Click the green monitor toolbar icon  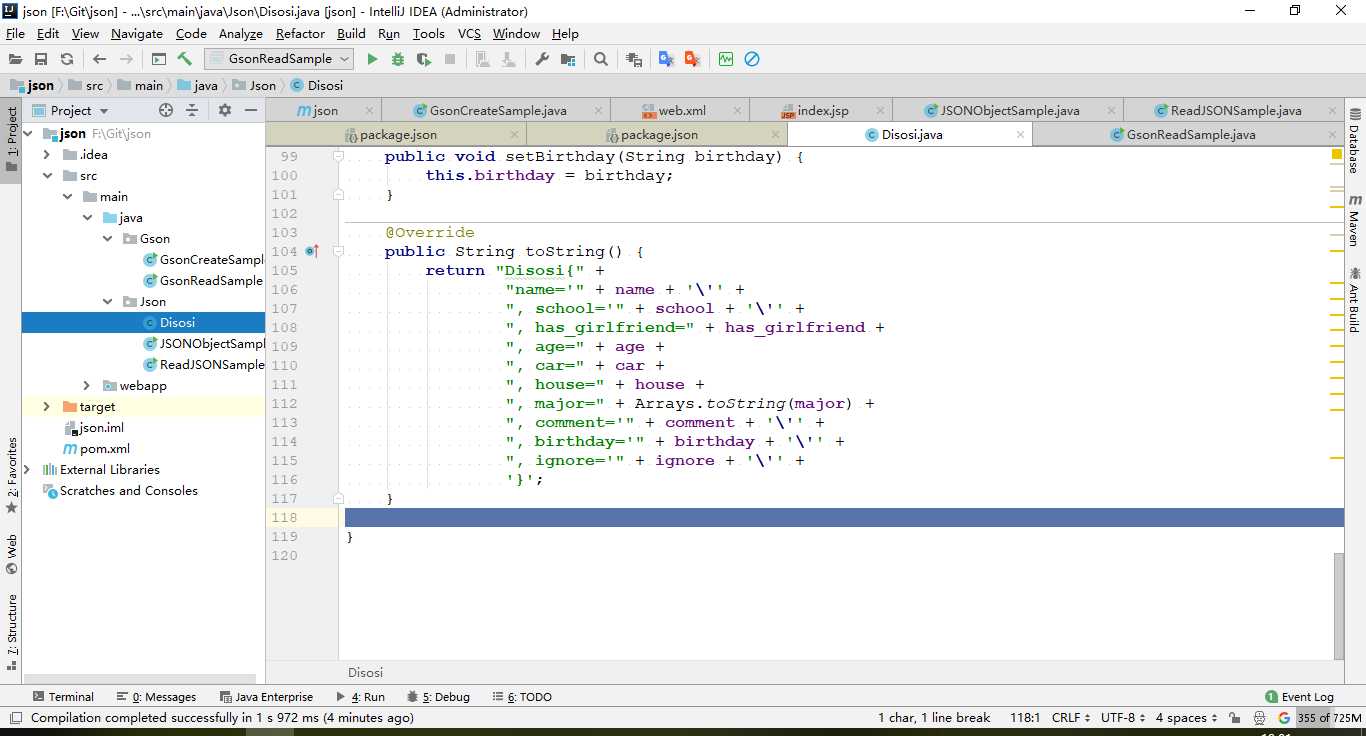(x=726, y=59)
